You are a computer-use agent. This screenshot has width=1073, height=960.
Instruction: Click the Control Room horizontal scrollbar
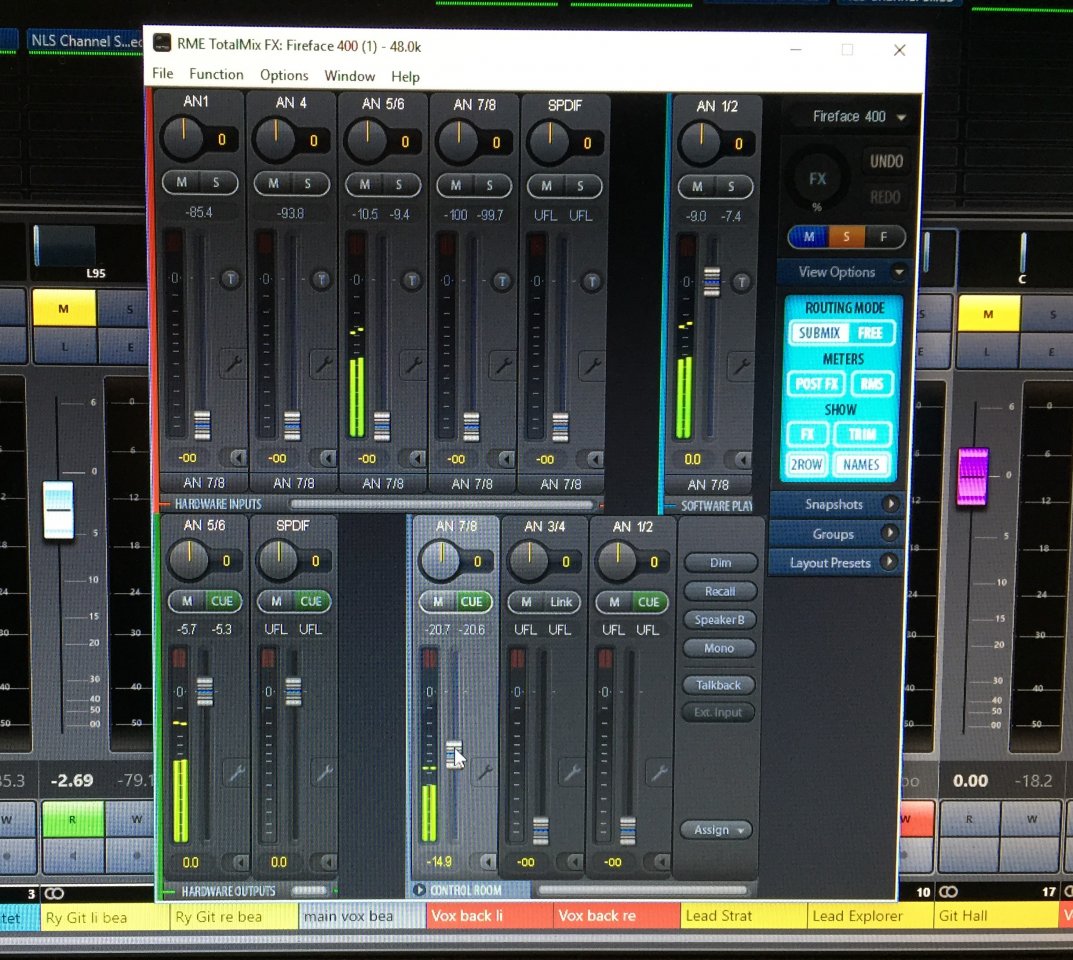[642, 890]
